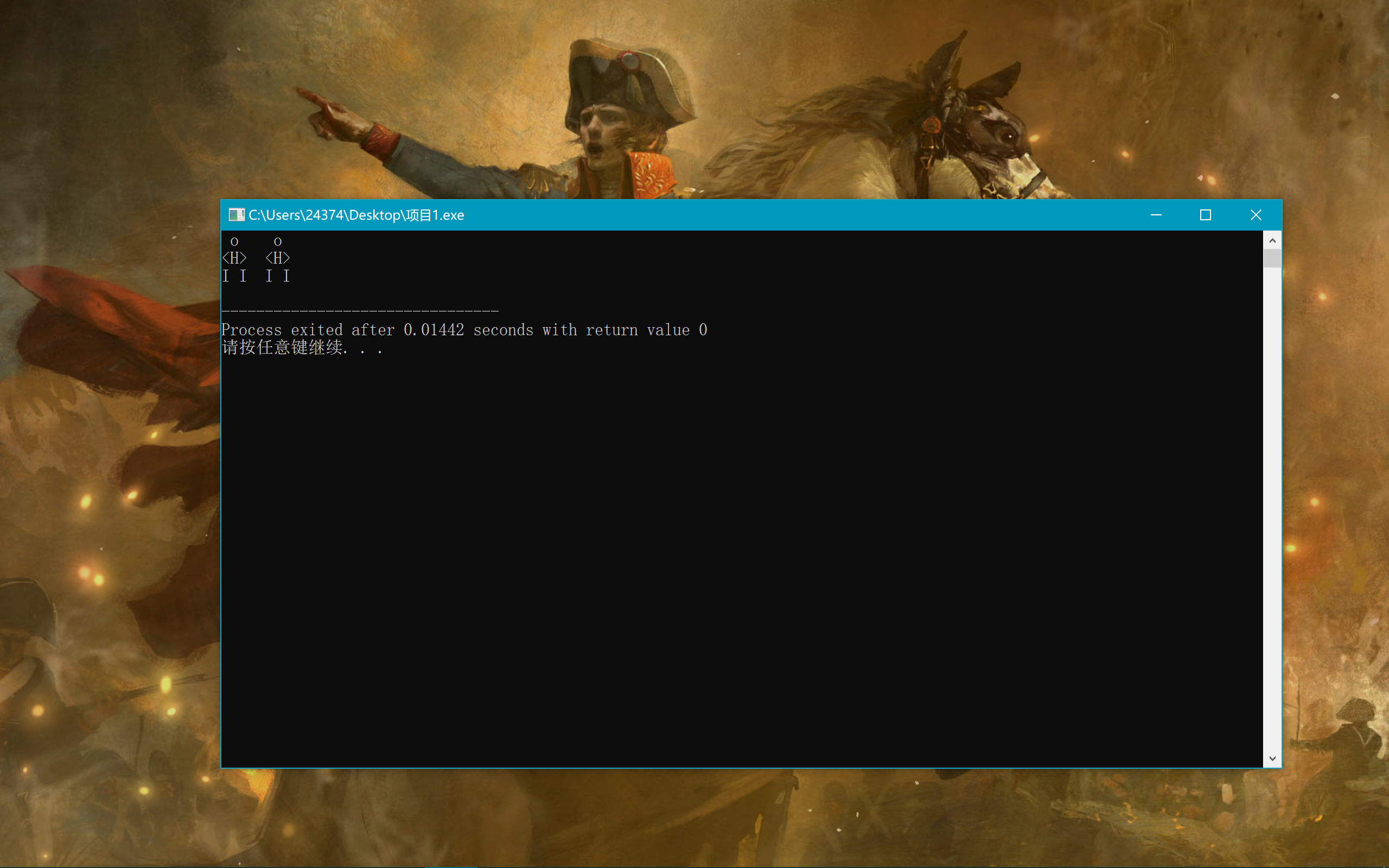Click the console scrollbar thumb
Viewport: 1389px width, 868px height.
[1272, 258]
